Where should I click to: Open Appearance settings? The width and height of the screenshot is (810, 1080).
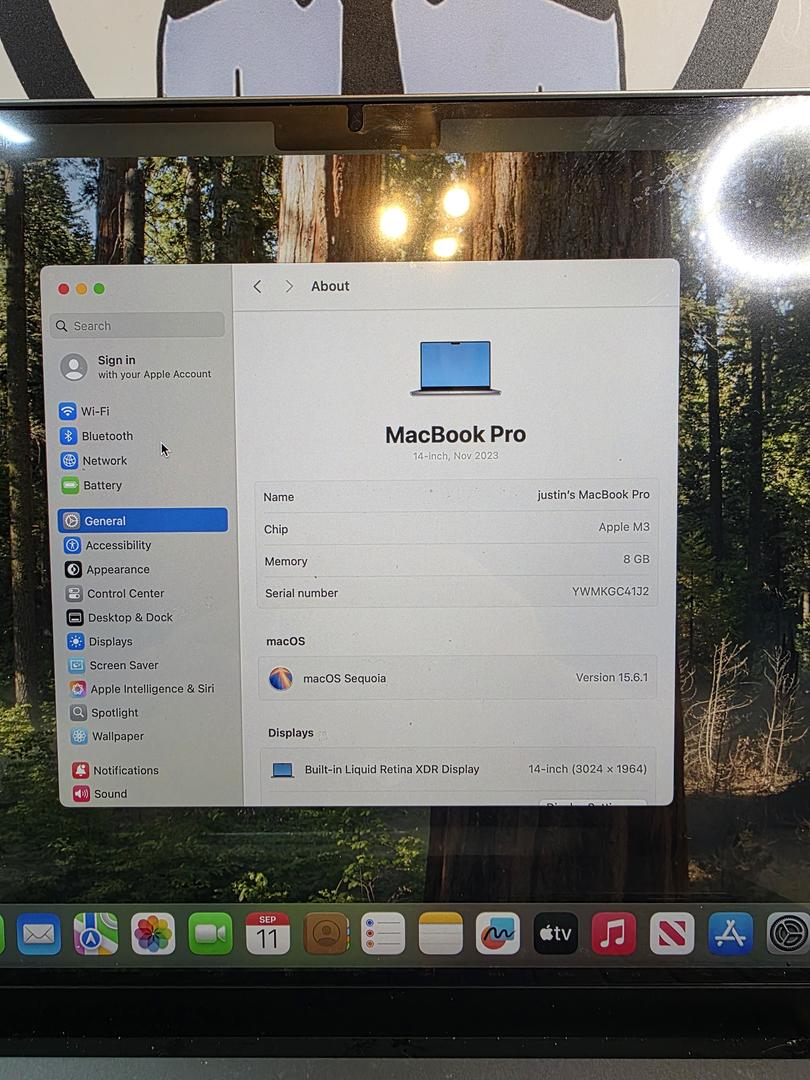(x=107, y=570)
